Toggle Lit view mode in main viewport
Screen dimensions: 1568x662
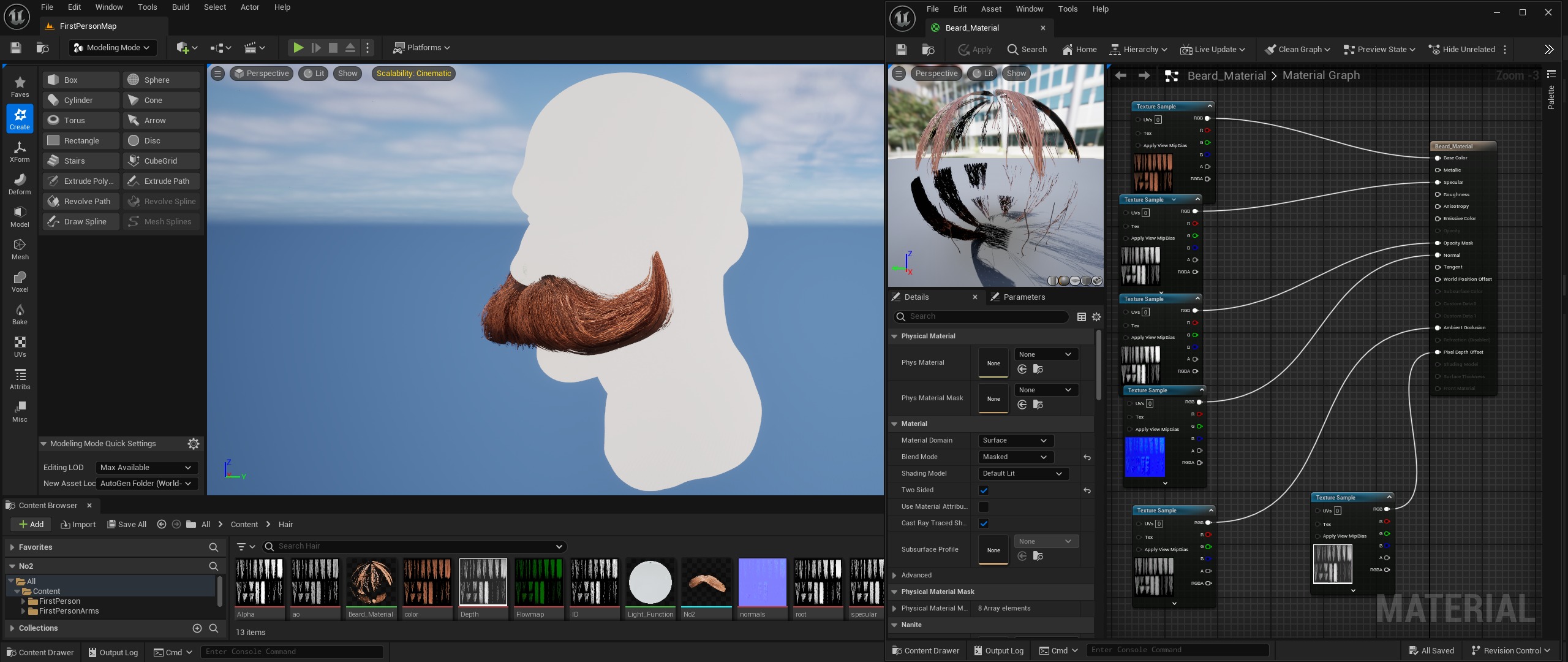point(314,73)
